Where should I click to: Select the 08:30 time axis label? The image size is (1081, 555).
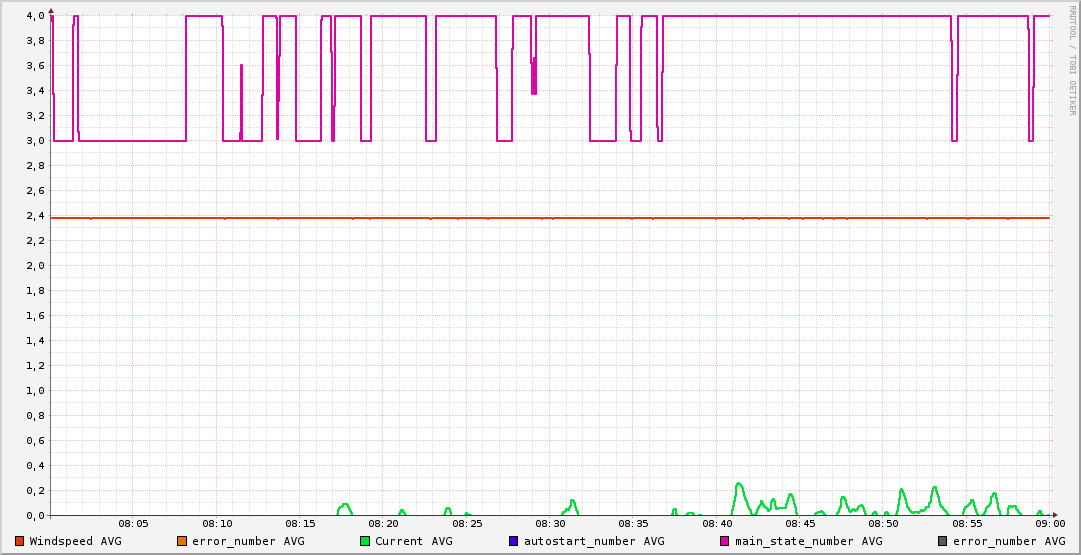point(551,524)
